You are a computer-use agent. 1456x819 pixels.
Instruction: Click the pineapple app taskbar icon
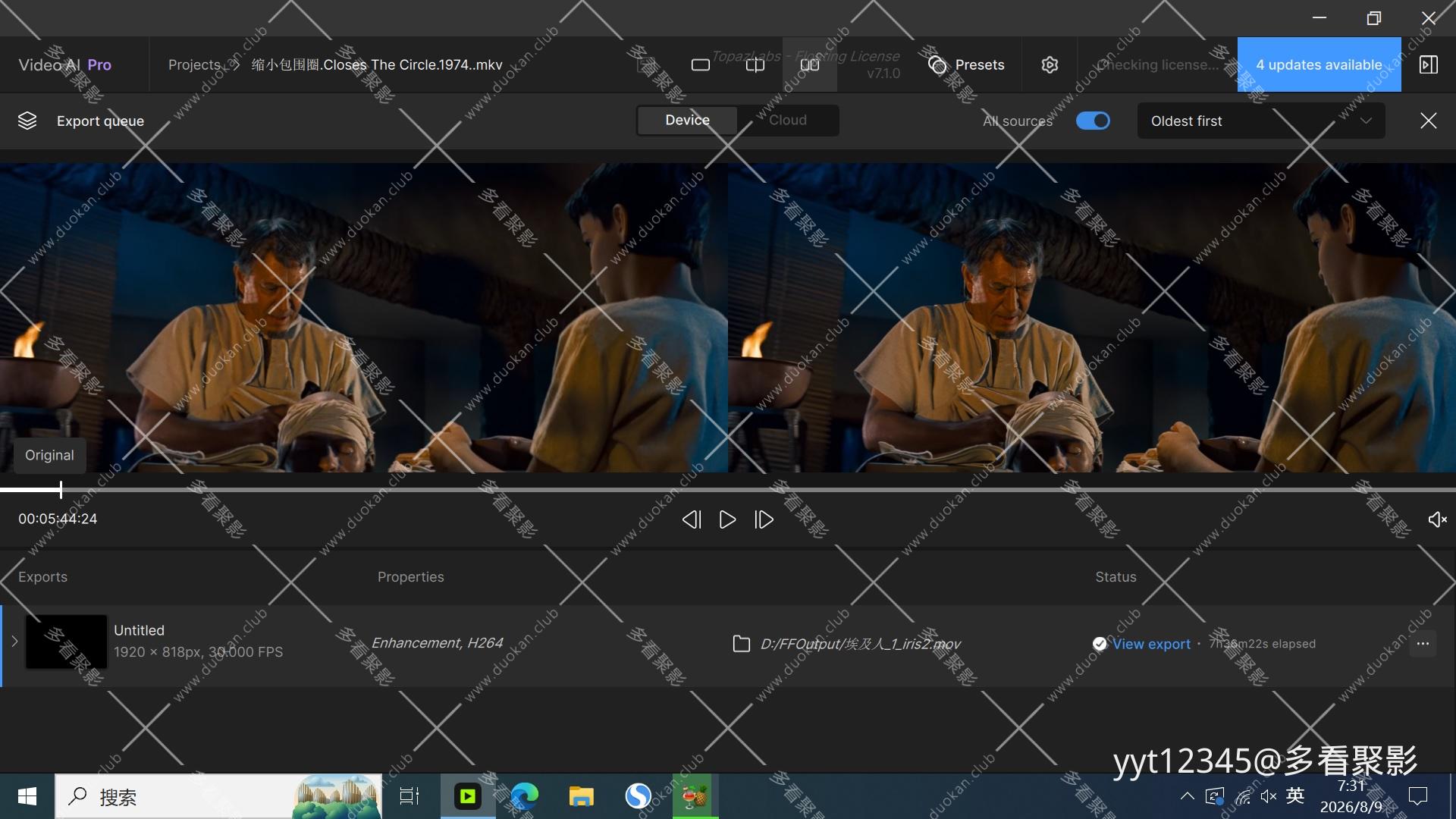(x=695, y=796)
